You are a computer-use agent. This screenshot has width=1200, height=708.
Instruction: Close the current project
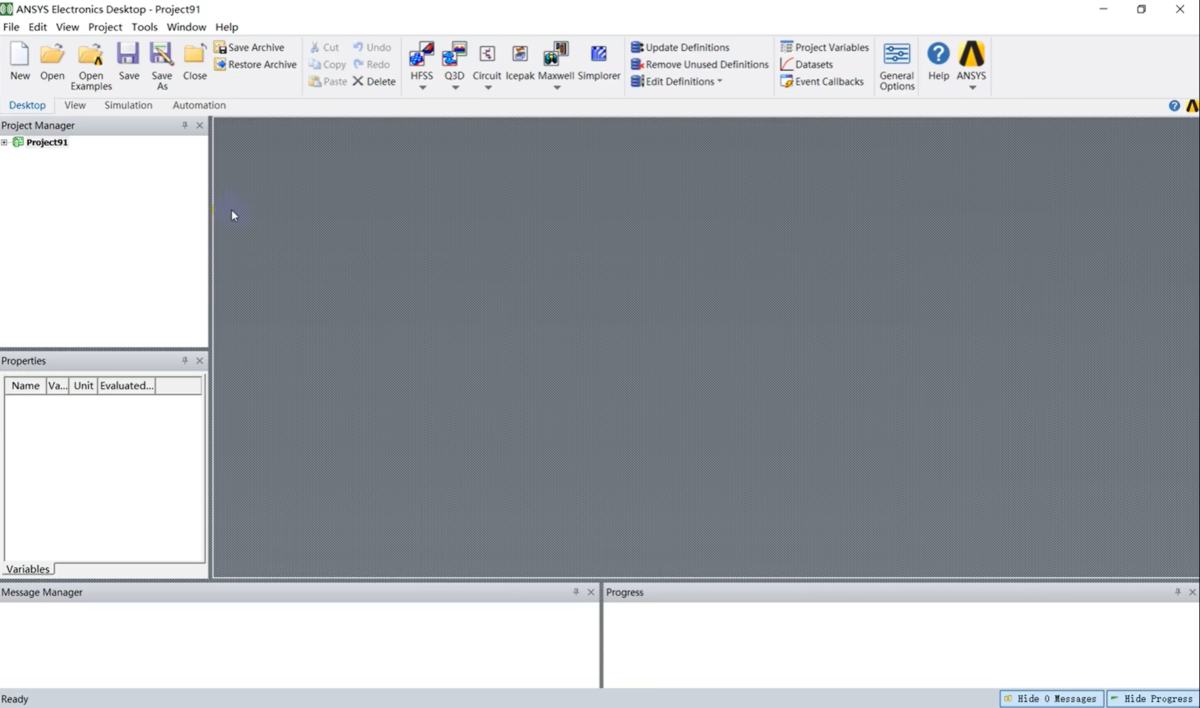(195, 61)
